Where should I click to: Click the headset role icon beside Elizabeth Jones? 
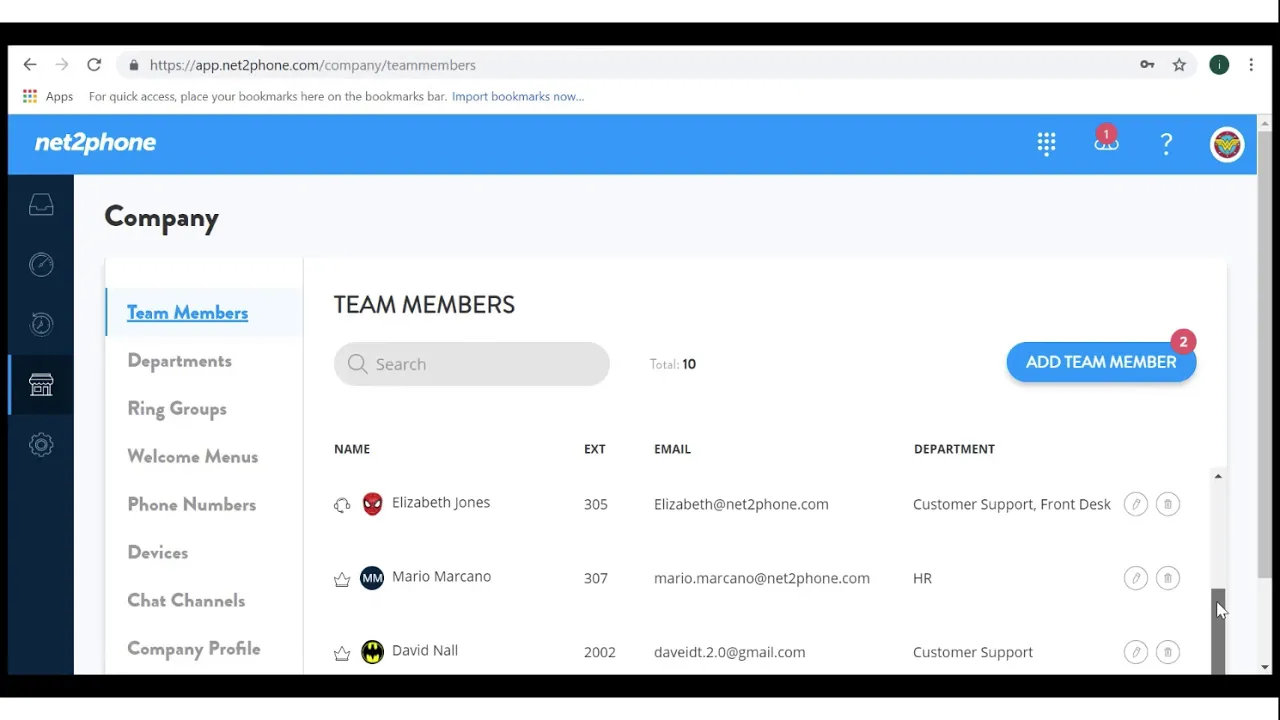(x=342, y=505)
